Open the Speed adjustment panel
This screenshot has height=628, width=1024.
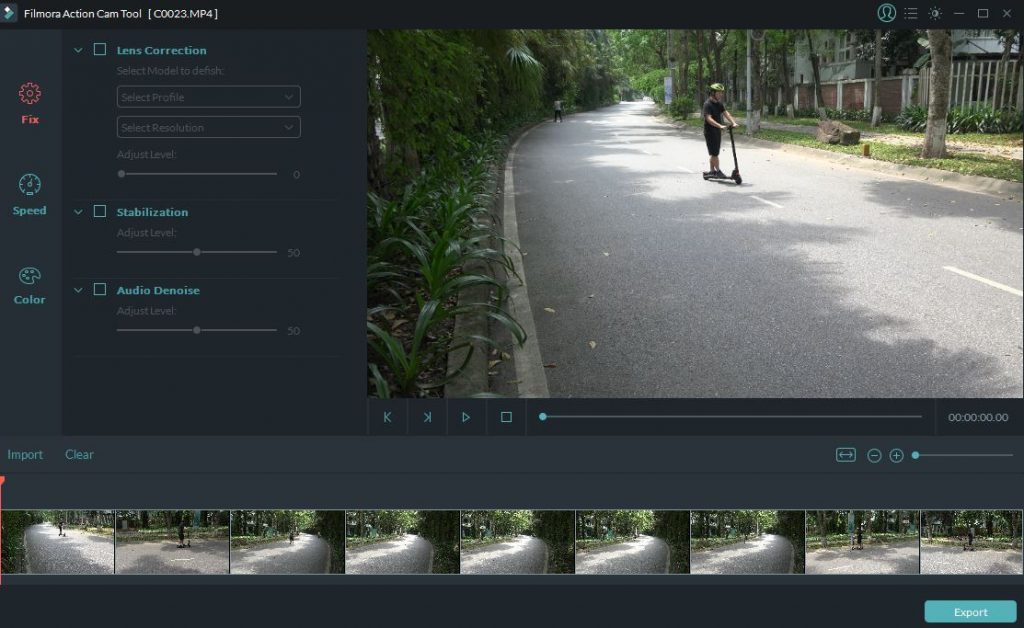tap(28, 197)
